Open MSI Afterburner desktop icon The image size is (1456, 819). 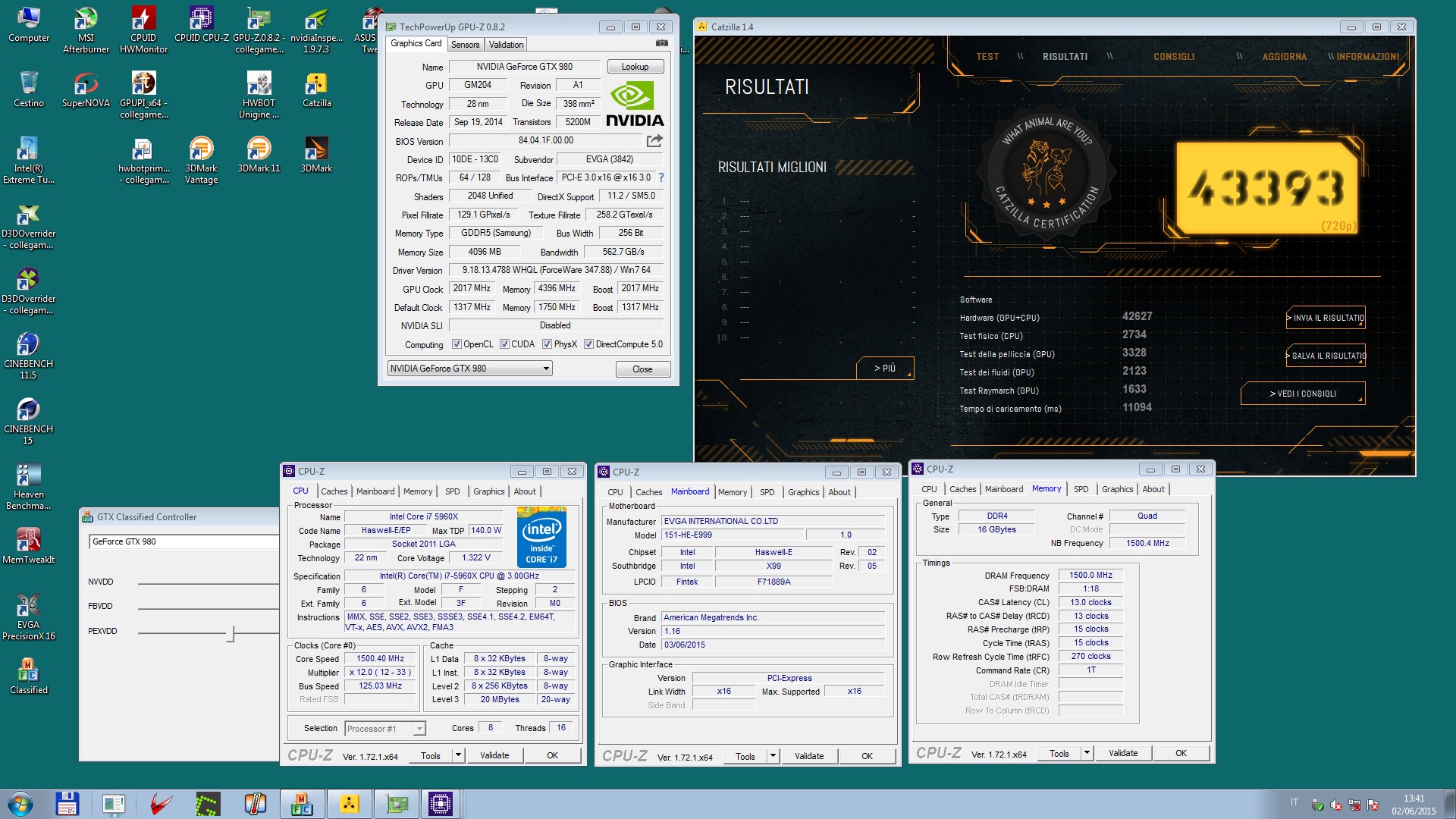pos(86,30)
